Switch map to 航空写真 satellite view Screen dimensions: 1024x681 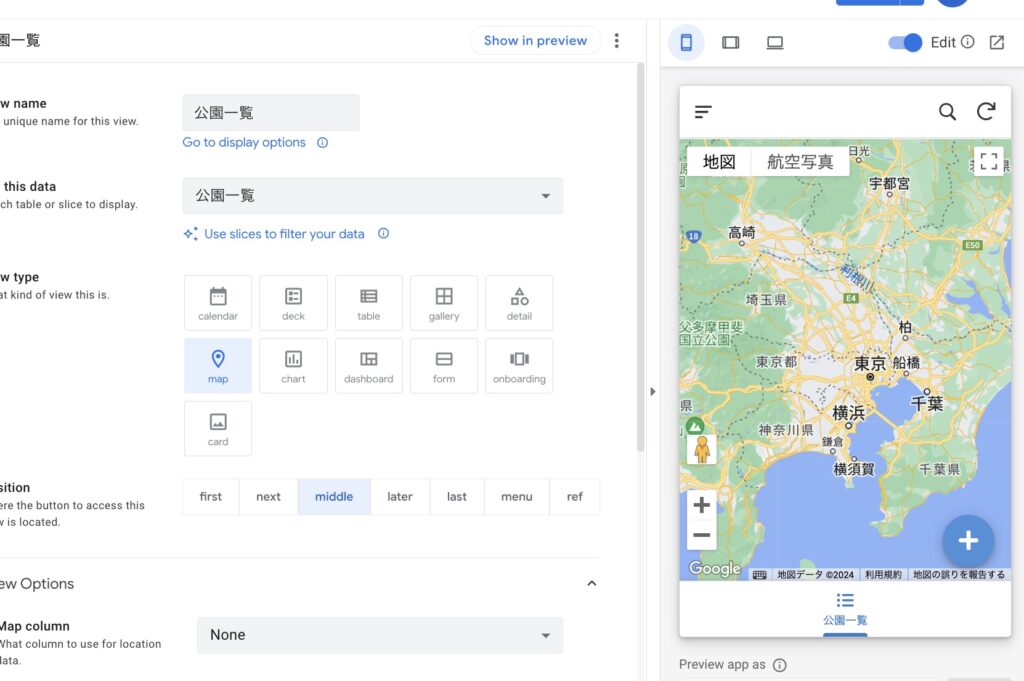tap(799, 162)
